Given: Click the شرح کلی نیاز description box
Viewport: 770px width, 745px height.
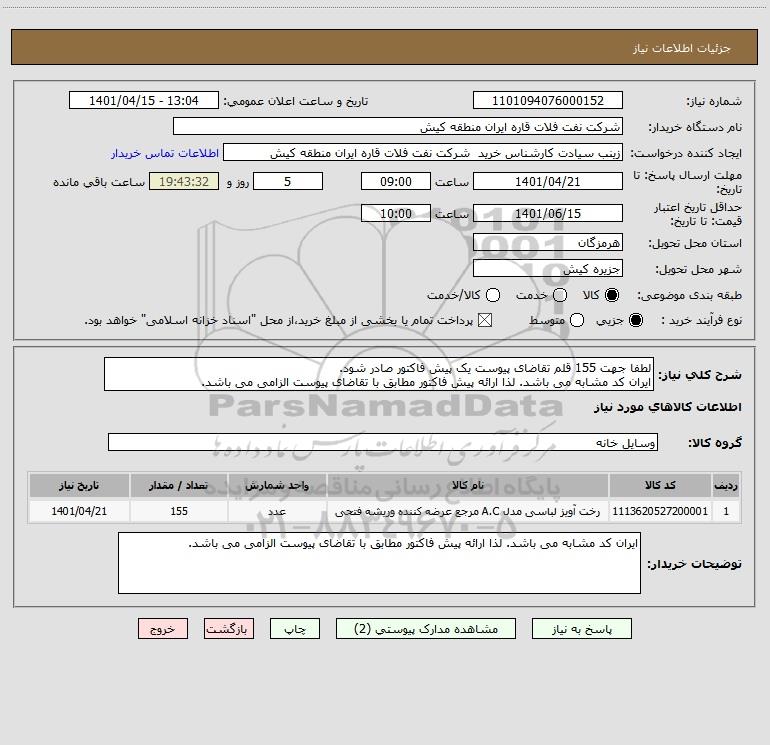Looking at the screenshot, I should 379,374.
